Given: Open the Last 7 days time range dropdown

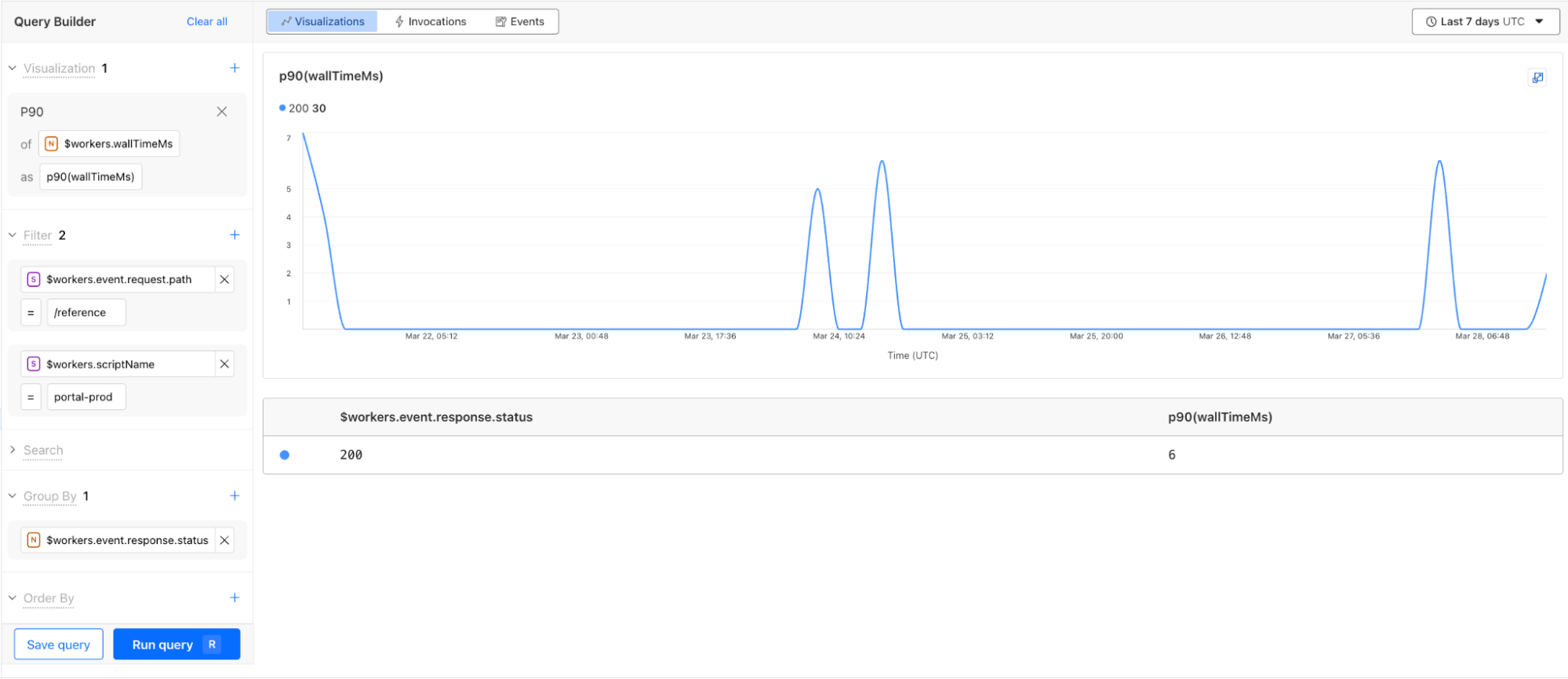Looking at the screenshot, I should 1485,22.
